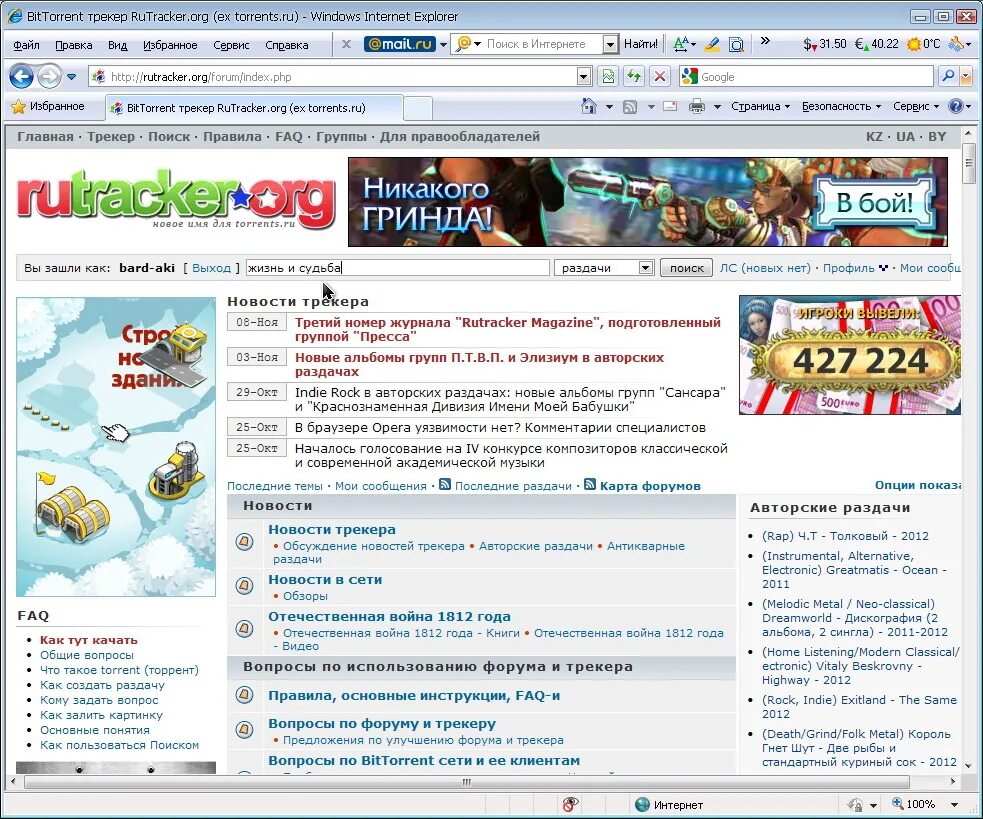Open the Как тут качать FAQ link
Viewport: 983px width, 819px height.
pos(88,640)
